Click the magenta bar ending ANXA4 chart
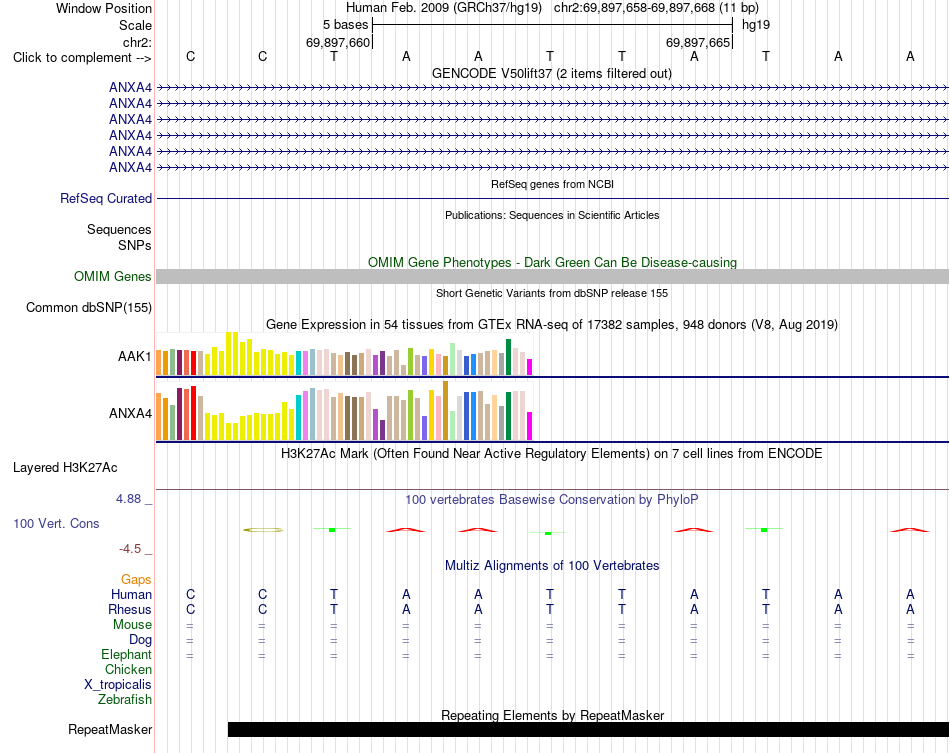This screenshot has width=950, height=753. pyautogui.click(x=530, y=426)
